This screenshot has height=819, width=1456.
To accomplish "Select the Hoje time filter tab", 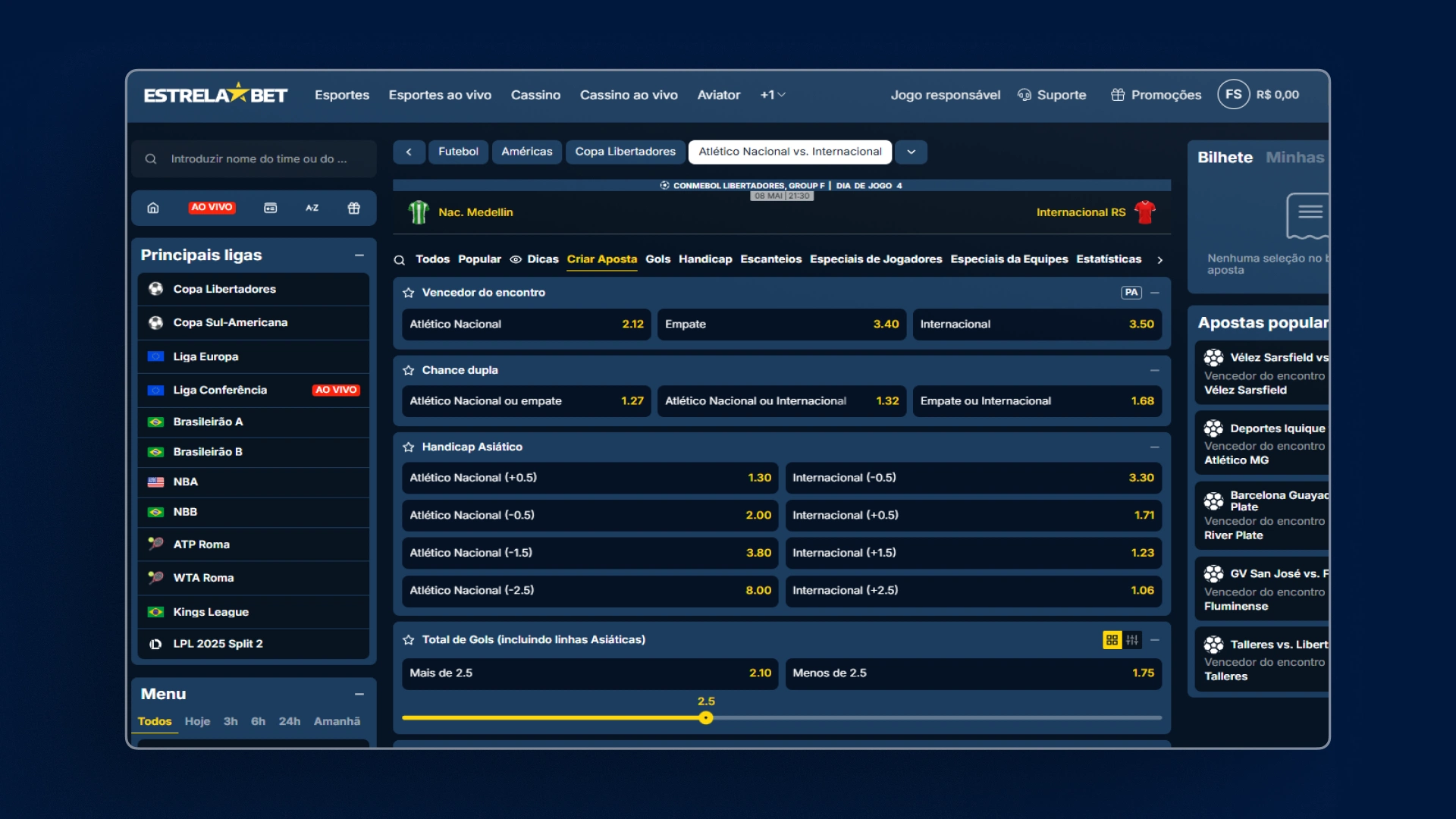I will 197,721.
